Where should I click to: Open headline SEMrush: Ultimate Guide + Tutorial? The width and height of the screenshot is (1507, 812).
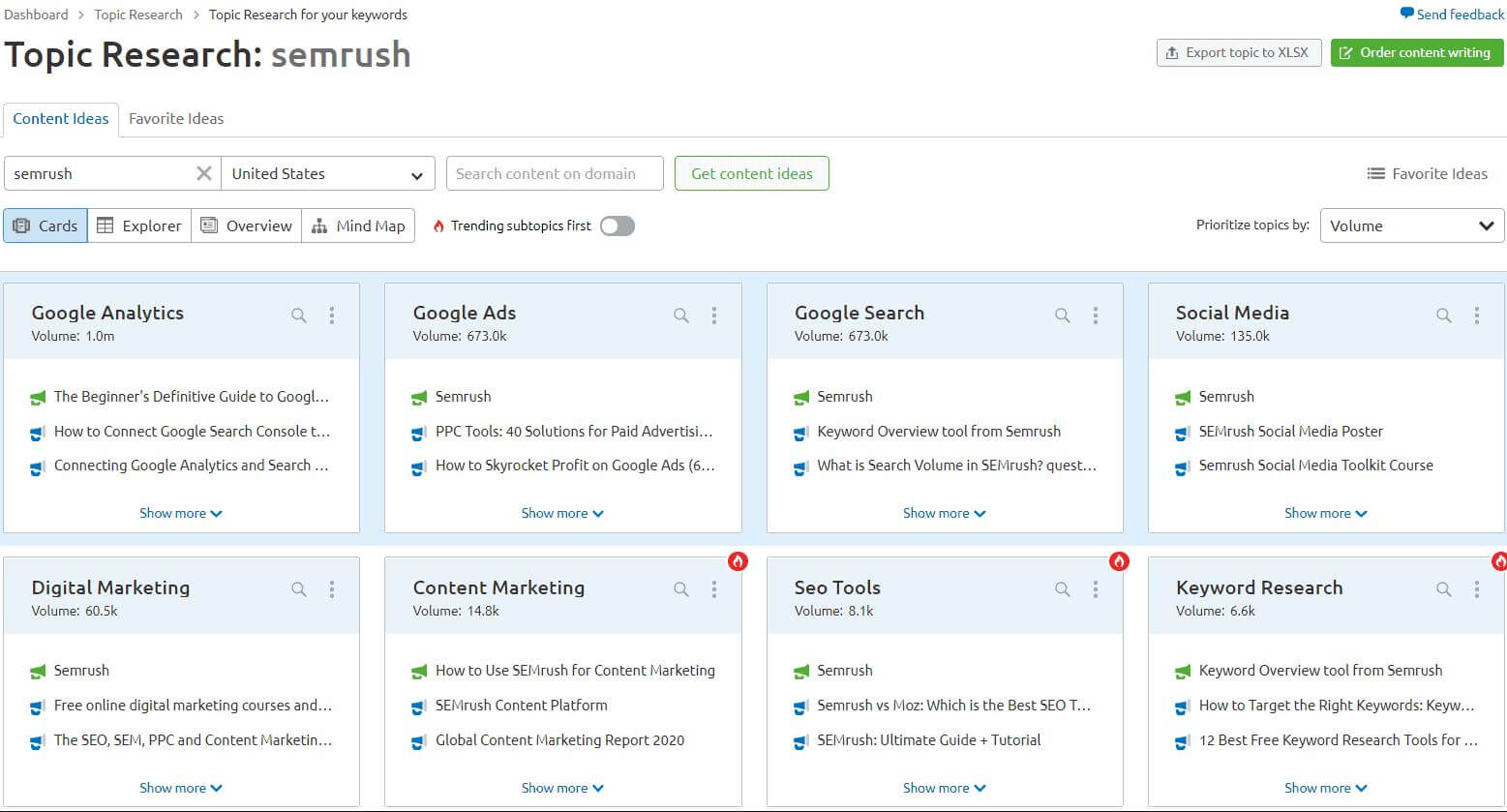(x=929, y=739)
